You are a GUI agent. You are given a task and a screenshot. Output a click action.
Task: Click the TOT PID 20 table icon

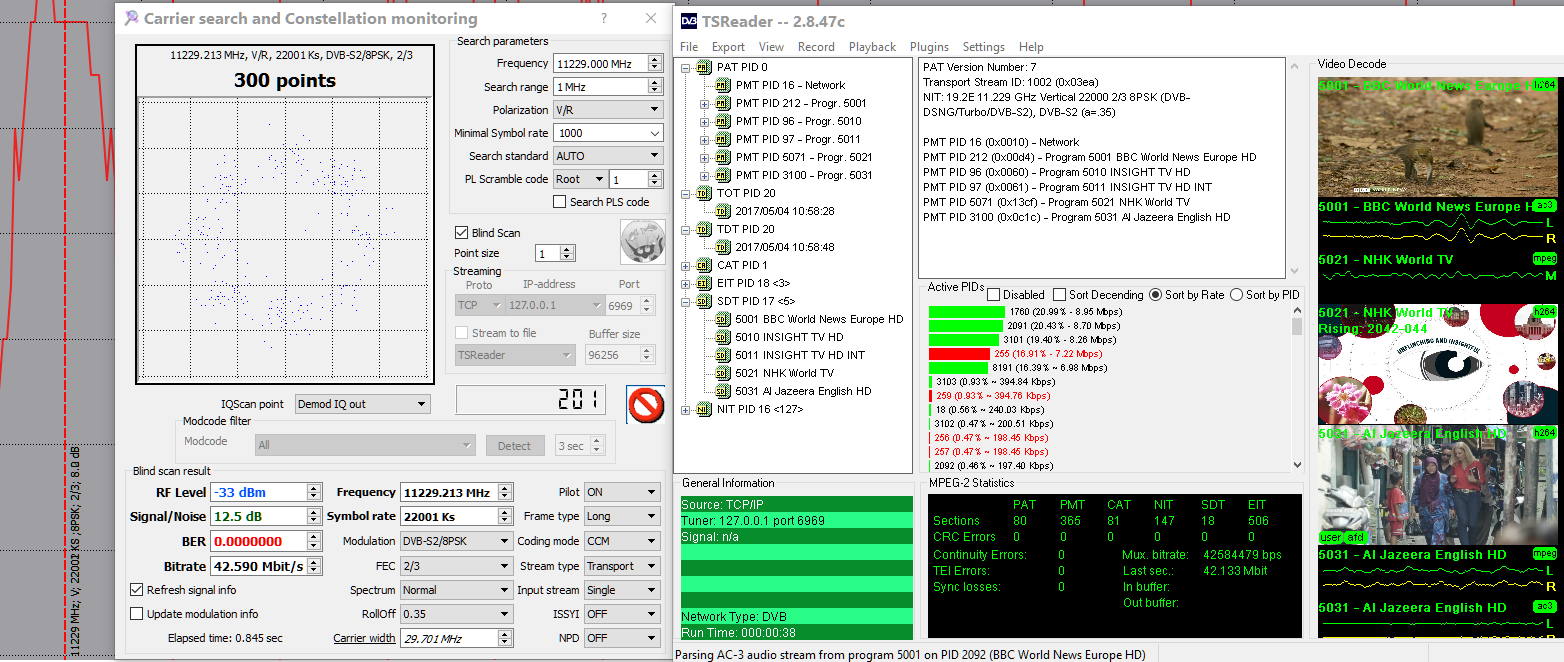(x=703, y=193)
